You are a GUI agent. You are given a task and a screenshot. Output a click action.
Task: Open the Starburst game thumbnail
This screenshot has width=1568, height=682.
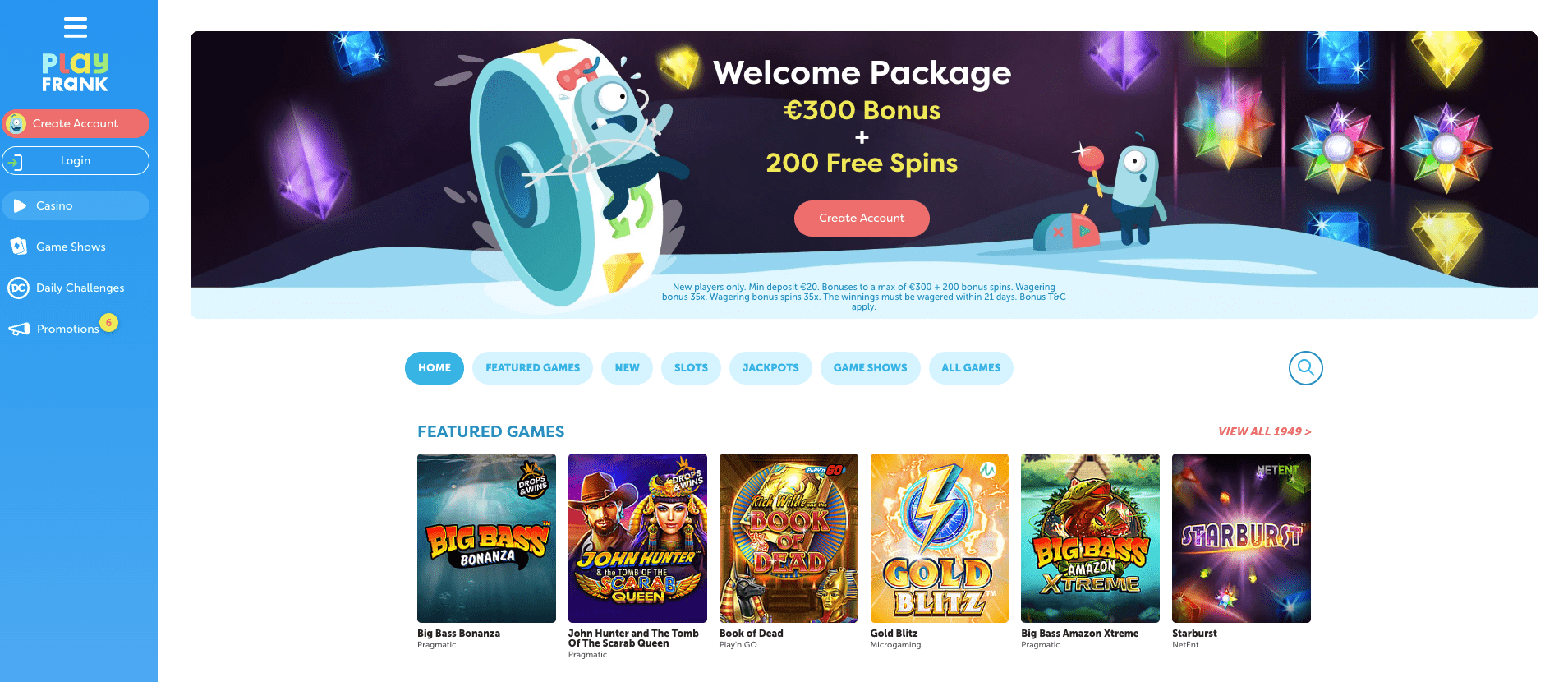click(1241, 538)
